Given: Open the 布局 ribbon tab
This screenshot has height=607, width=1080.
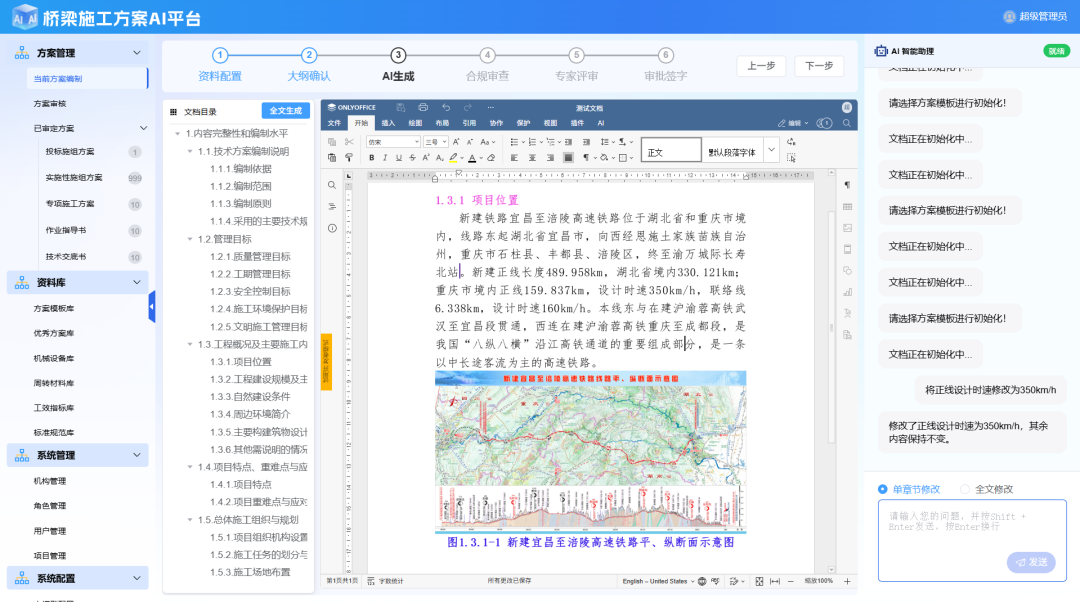Looking at the screenshot, I should pyautogui.click(x=442, y=123).
